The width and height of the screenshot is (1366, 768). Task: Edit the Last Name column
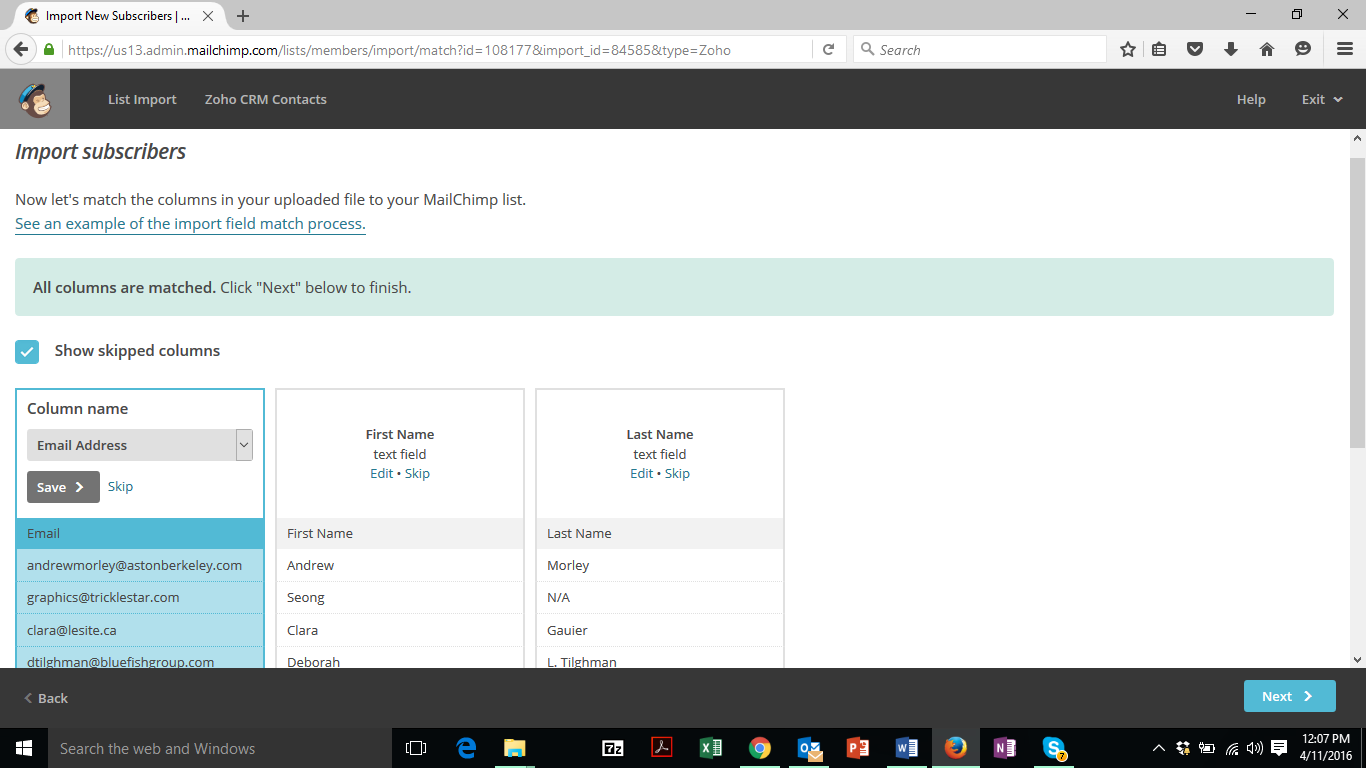pos(641,473)
